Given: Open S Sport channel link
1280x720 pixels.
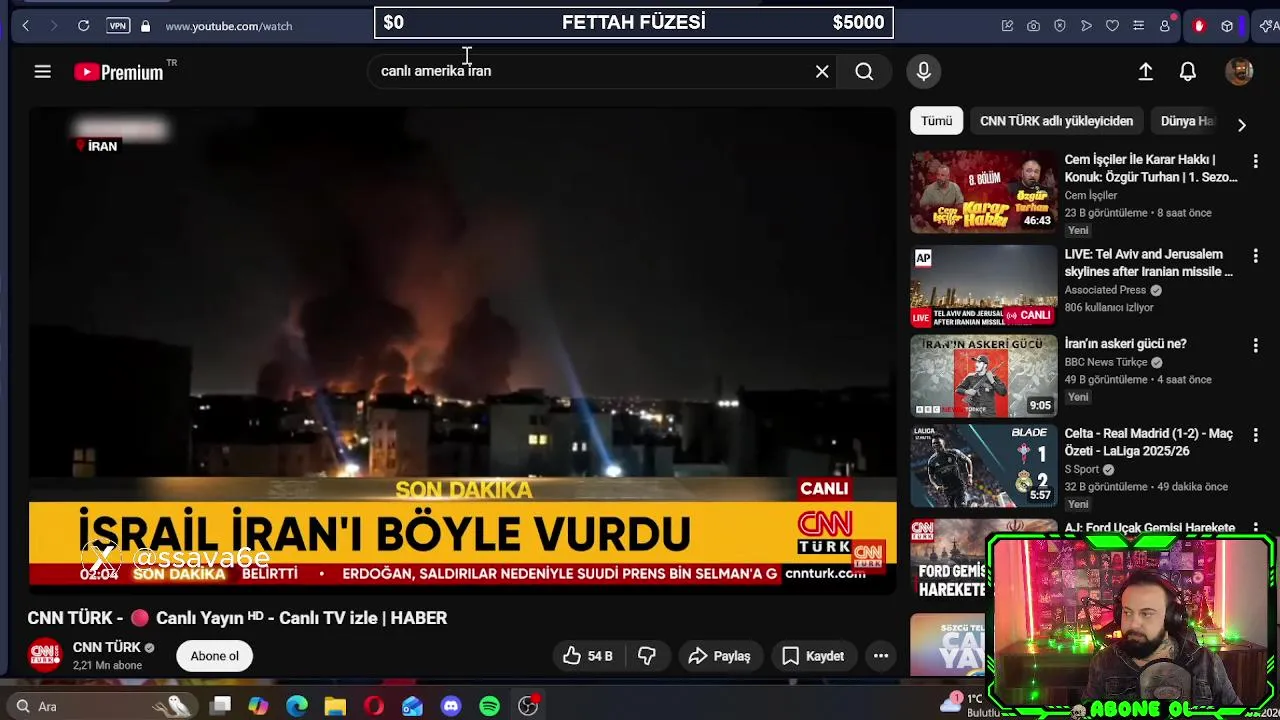Looking at the screenshot, I should [1082, 469].
